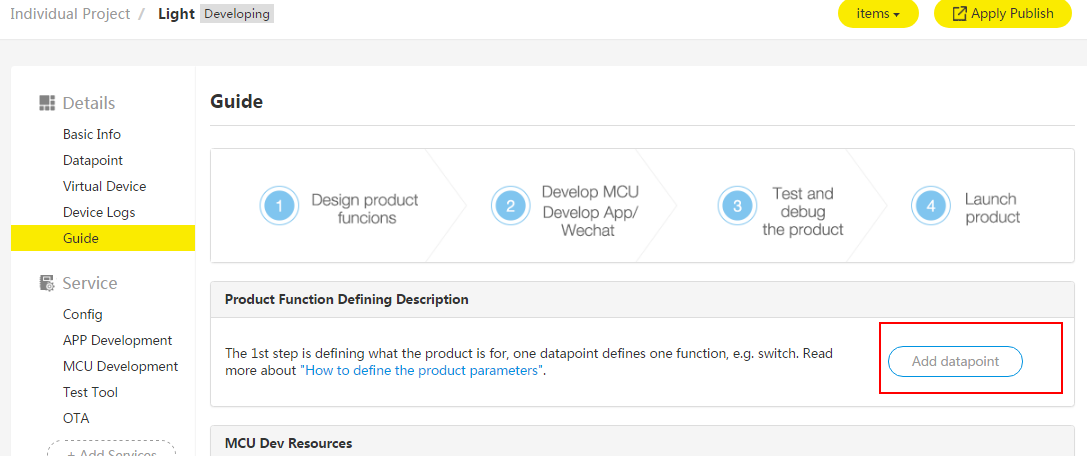Click the Apply Publish external-link icon
1087x456 pixels.
[x=960, y=14]
